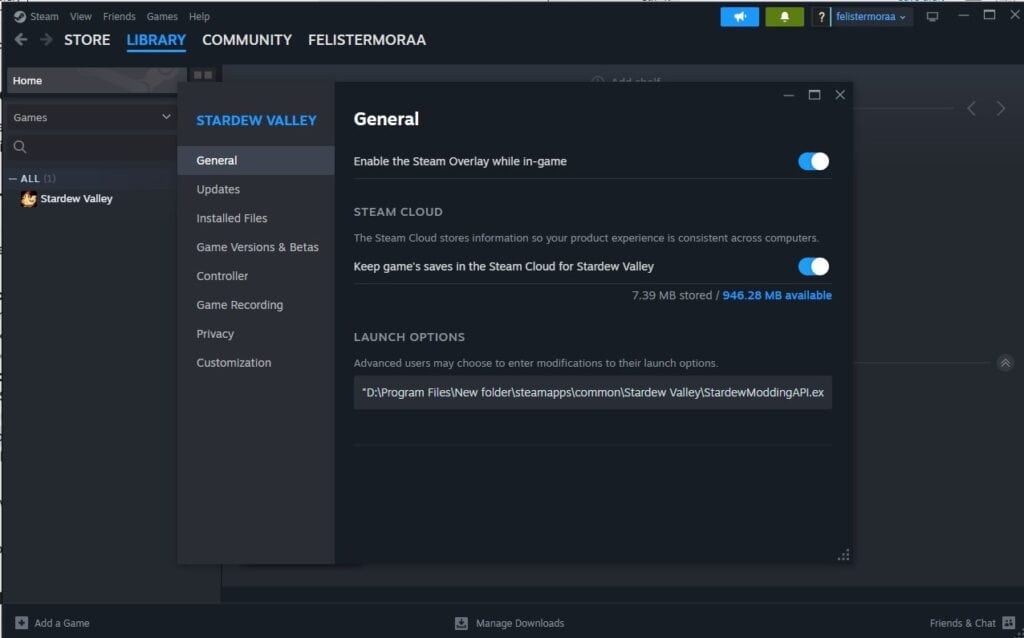Click the launch options text field
This screenshot has width=1024, height=638.
(592, 393)
